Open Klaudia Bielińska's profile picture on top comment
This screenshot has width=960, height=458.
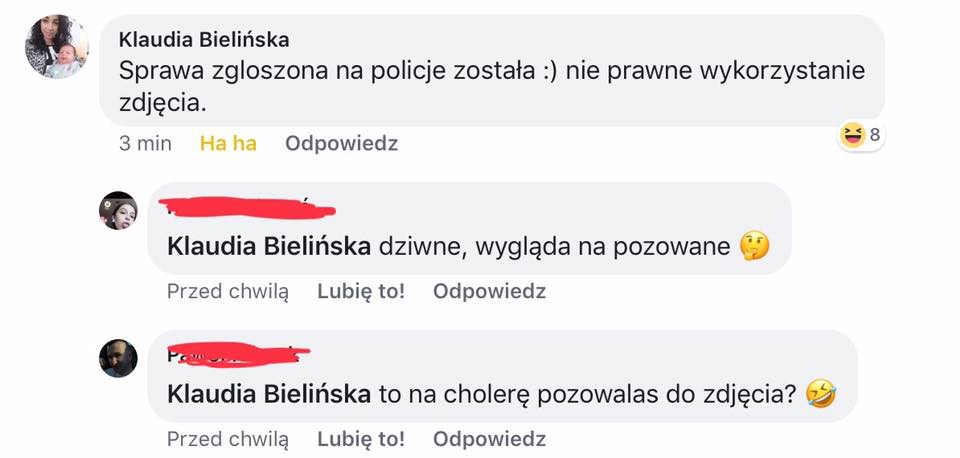coord(57,47)
